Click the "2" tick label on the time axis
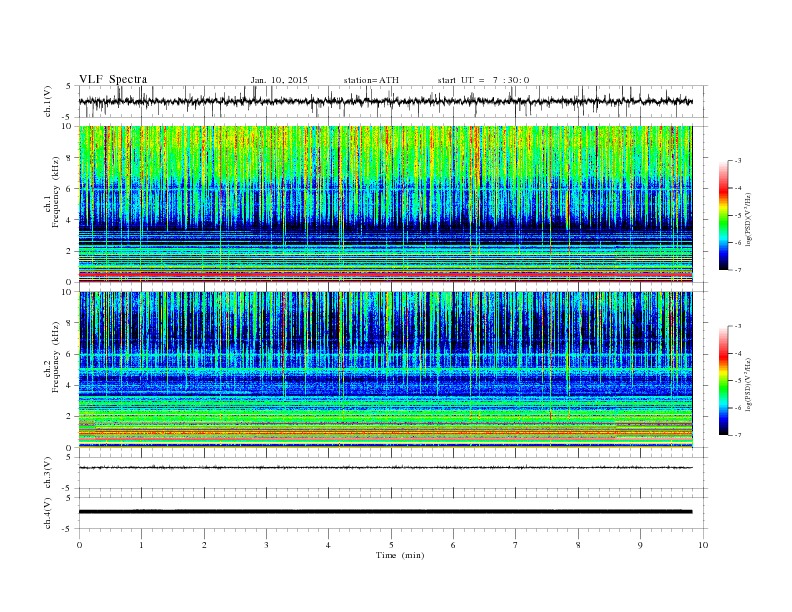Image resolution: width=792 pixels, height=612 pixels. [204, 545]
